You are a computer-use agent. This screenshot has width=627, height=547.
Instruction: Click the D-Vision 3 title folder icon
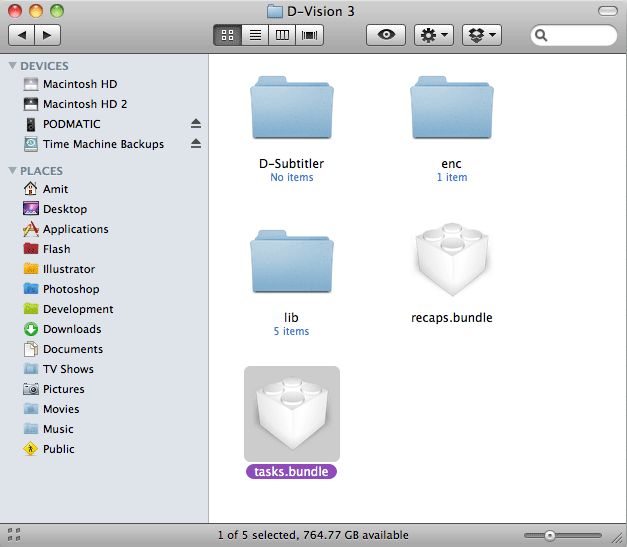click(x=275, y=11)
